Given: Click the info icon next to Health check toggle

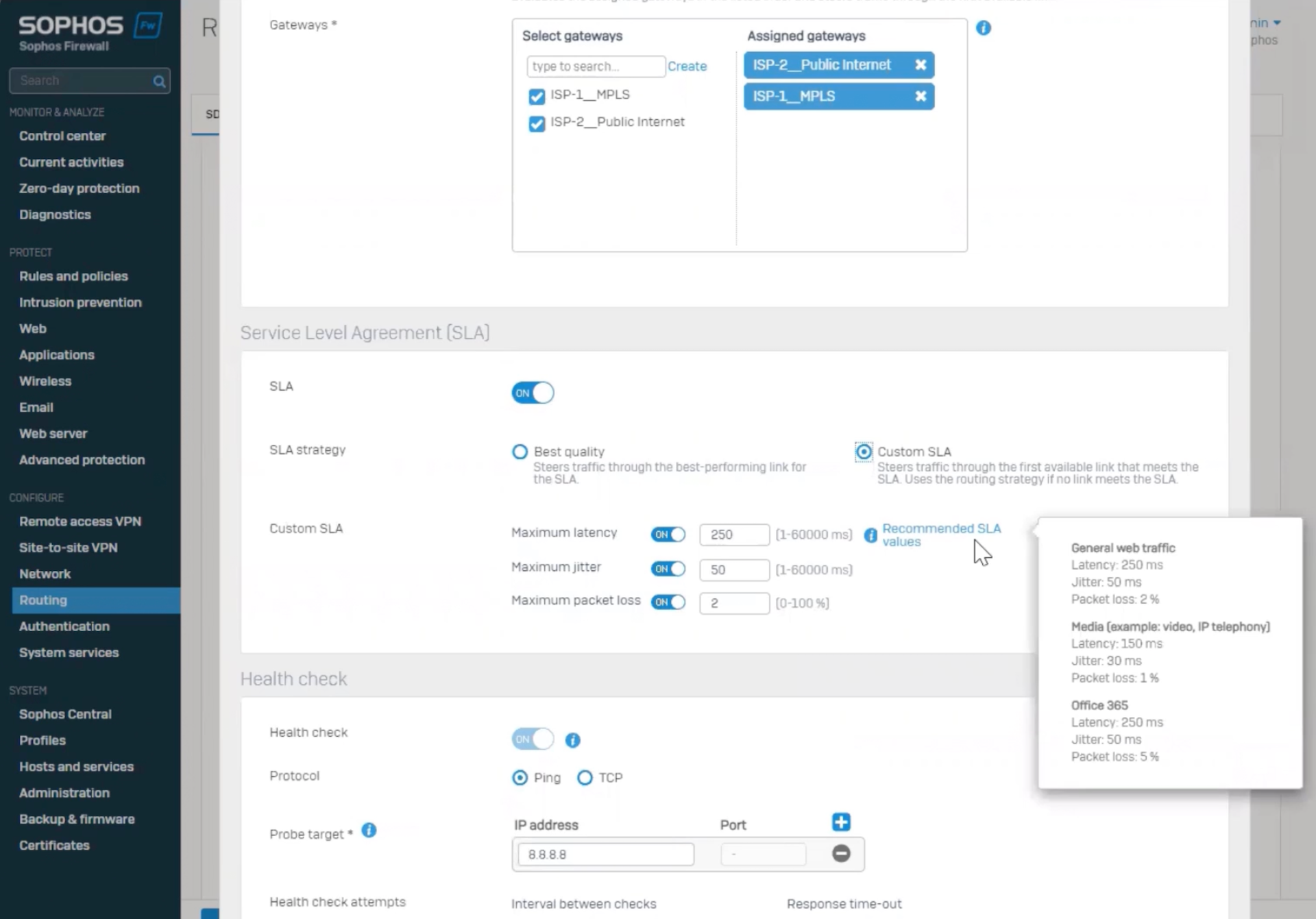Looking at the screenshot, I should pos(572,740).
